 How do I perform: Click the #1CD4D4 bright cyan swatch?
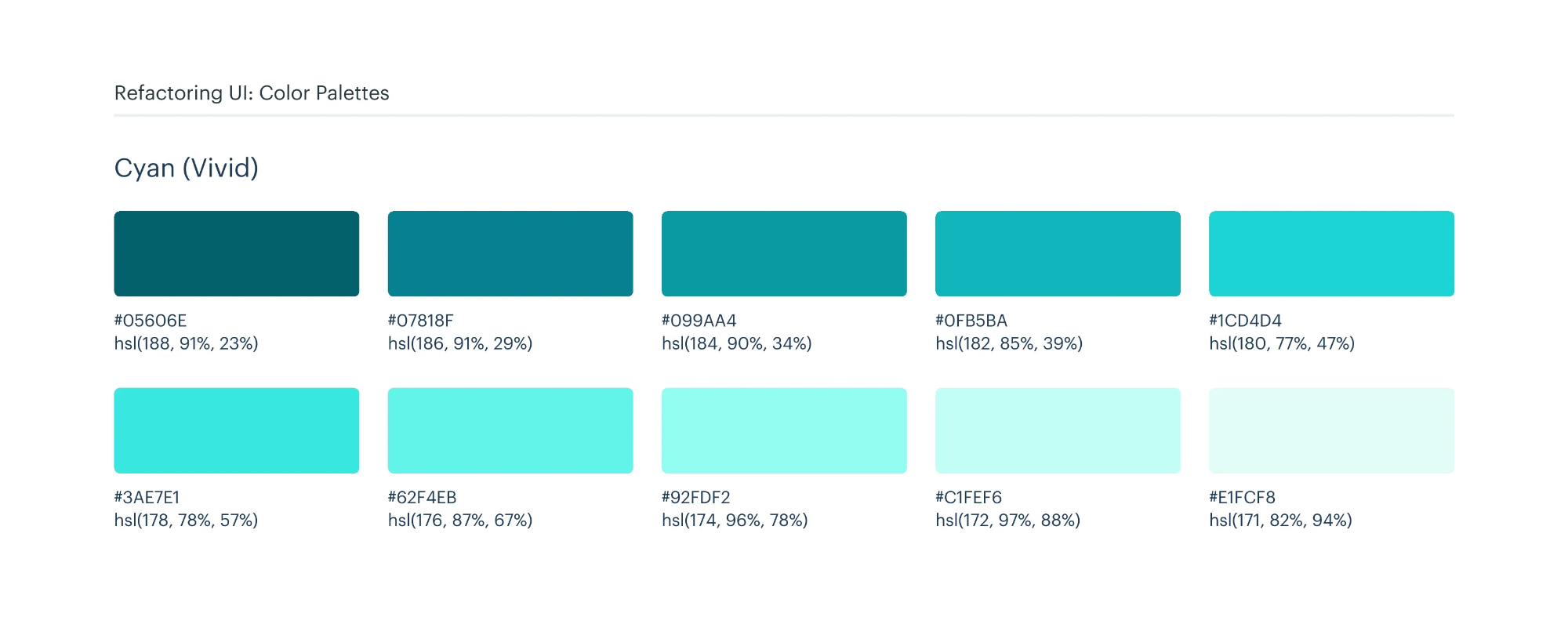coord(1331,253)
